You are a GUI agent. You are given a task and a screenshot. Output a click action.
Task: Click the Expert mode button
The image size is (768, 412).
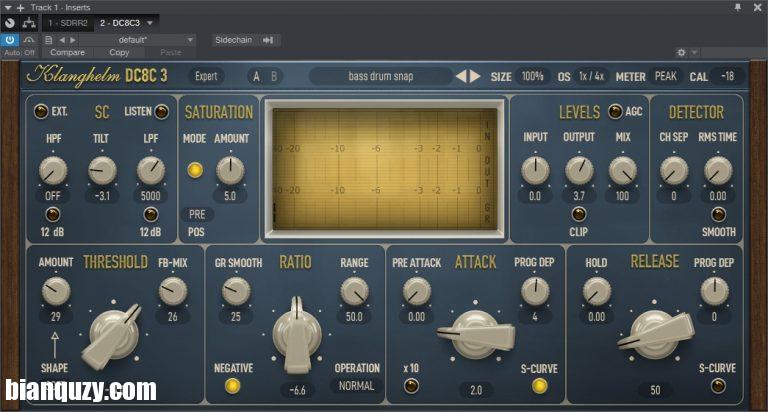click(x=206, y=76)
